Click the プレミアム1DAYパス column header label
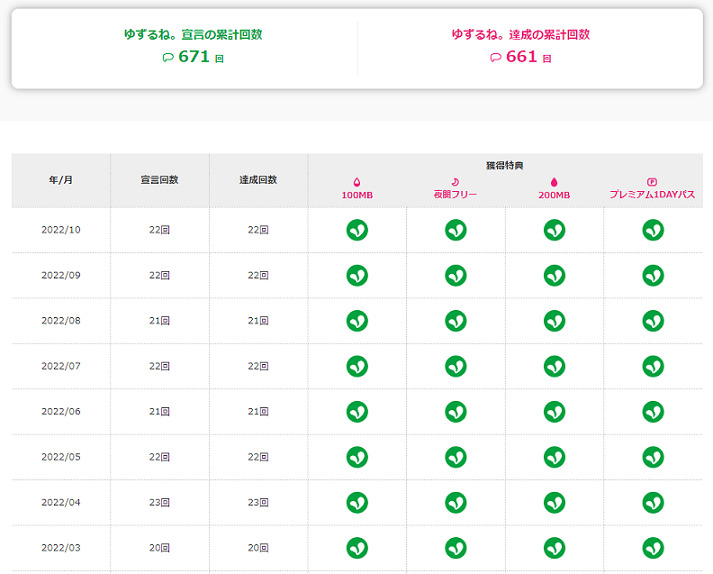This screenshot has width=713, height=574. point(652,195)
